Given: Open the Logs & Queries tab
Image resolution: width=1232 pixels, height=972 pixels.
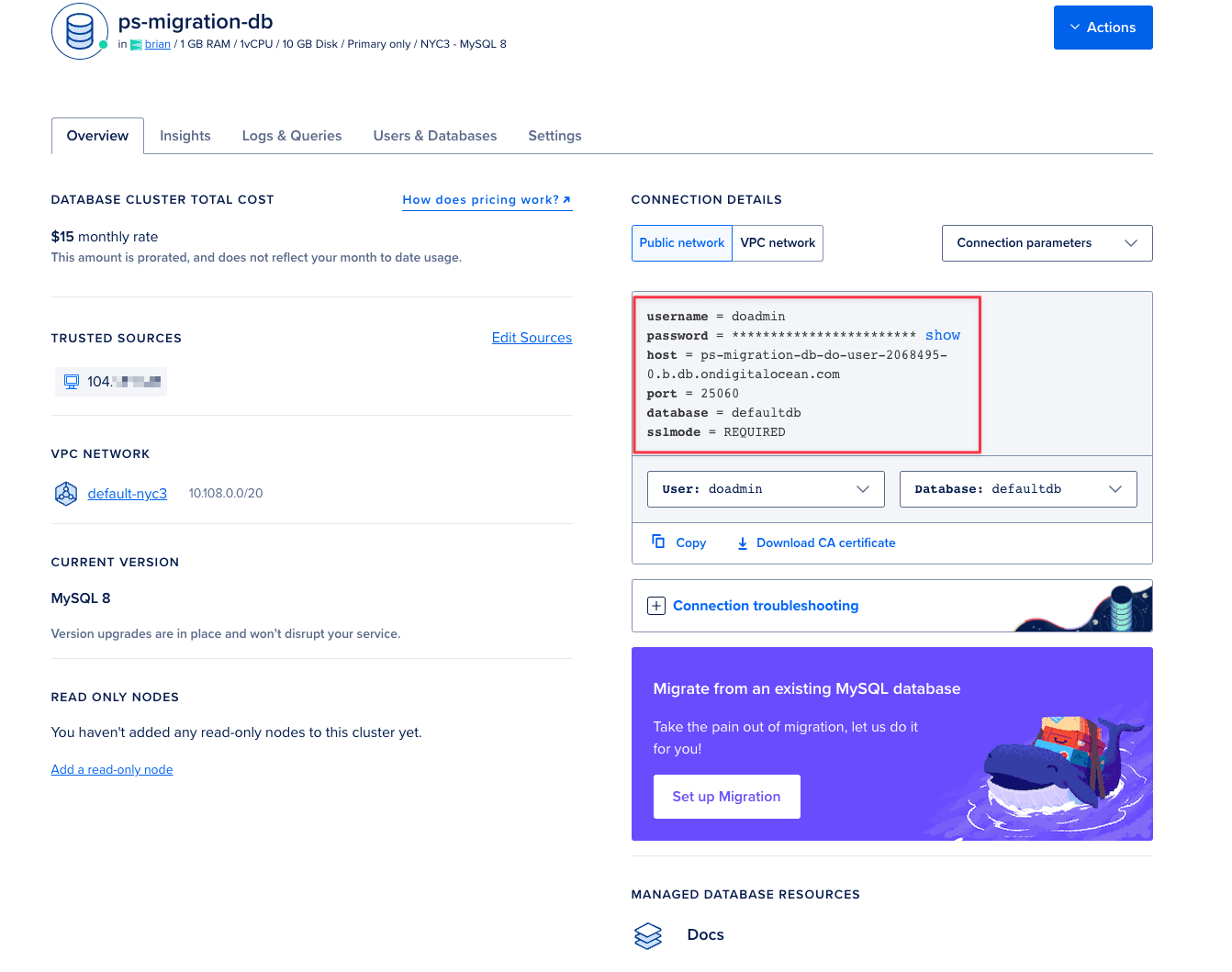Looking at the screenshot, I should 291,135.
